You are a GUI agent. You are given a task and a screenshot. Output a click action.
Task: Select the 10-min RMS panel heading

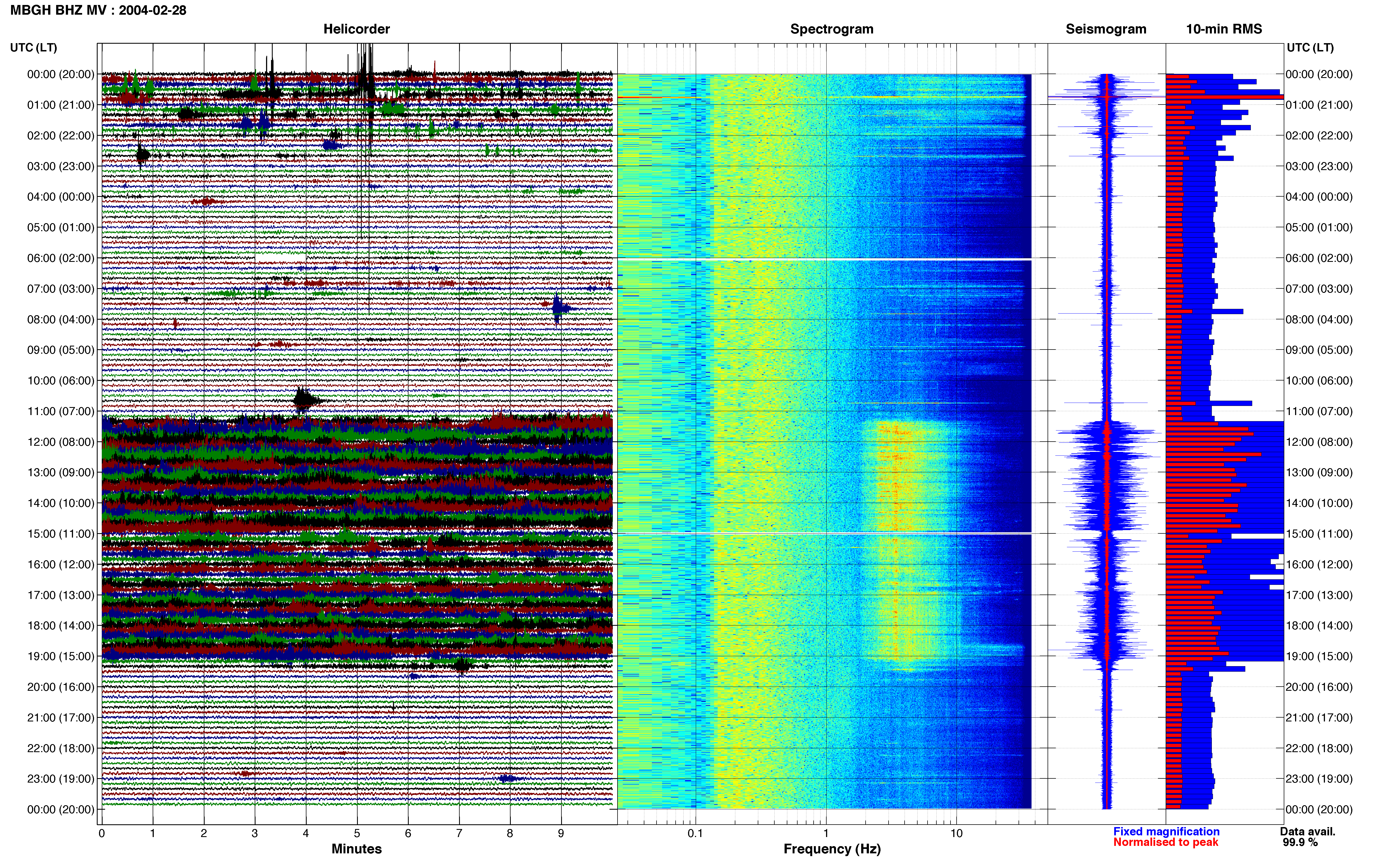pos(1224,29)
